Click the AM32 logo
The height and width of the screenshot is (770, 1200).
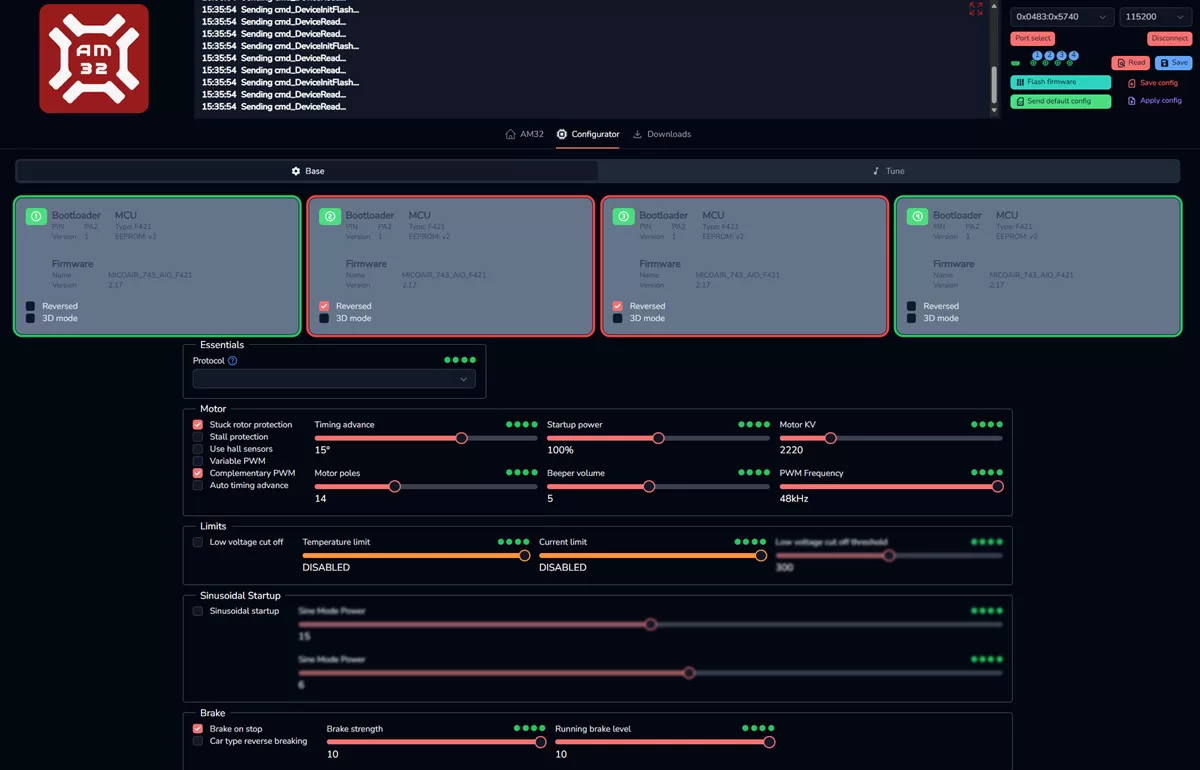point(94,58)
